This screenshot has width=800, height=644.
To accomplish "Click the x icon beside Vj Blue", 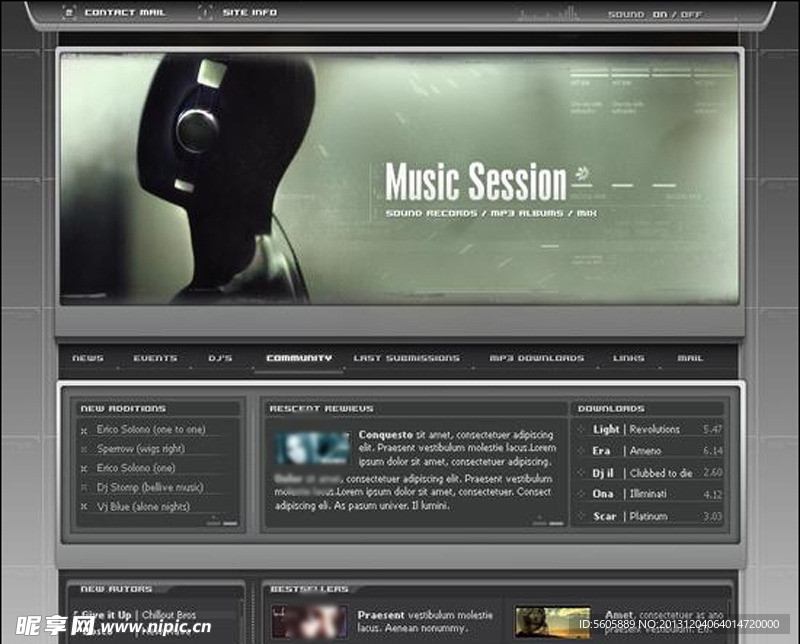I will (84, 507).
